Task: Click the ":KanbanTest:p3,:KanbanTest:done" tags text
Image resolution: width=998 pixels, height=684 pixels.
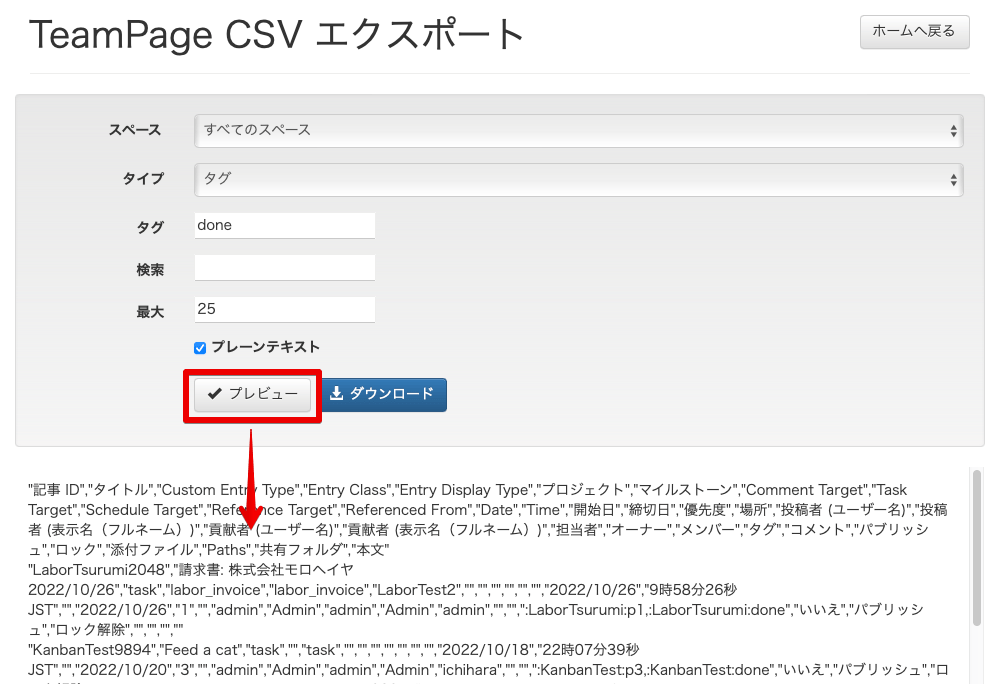Action: (x=654, y=670)
